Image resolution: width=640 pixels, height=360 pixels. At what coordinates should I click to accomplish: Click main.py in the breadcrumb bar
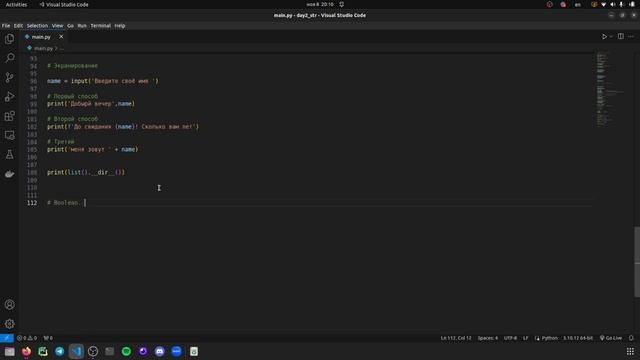[43, 48]
